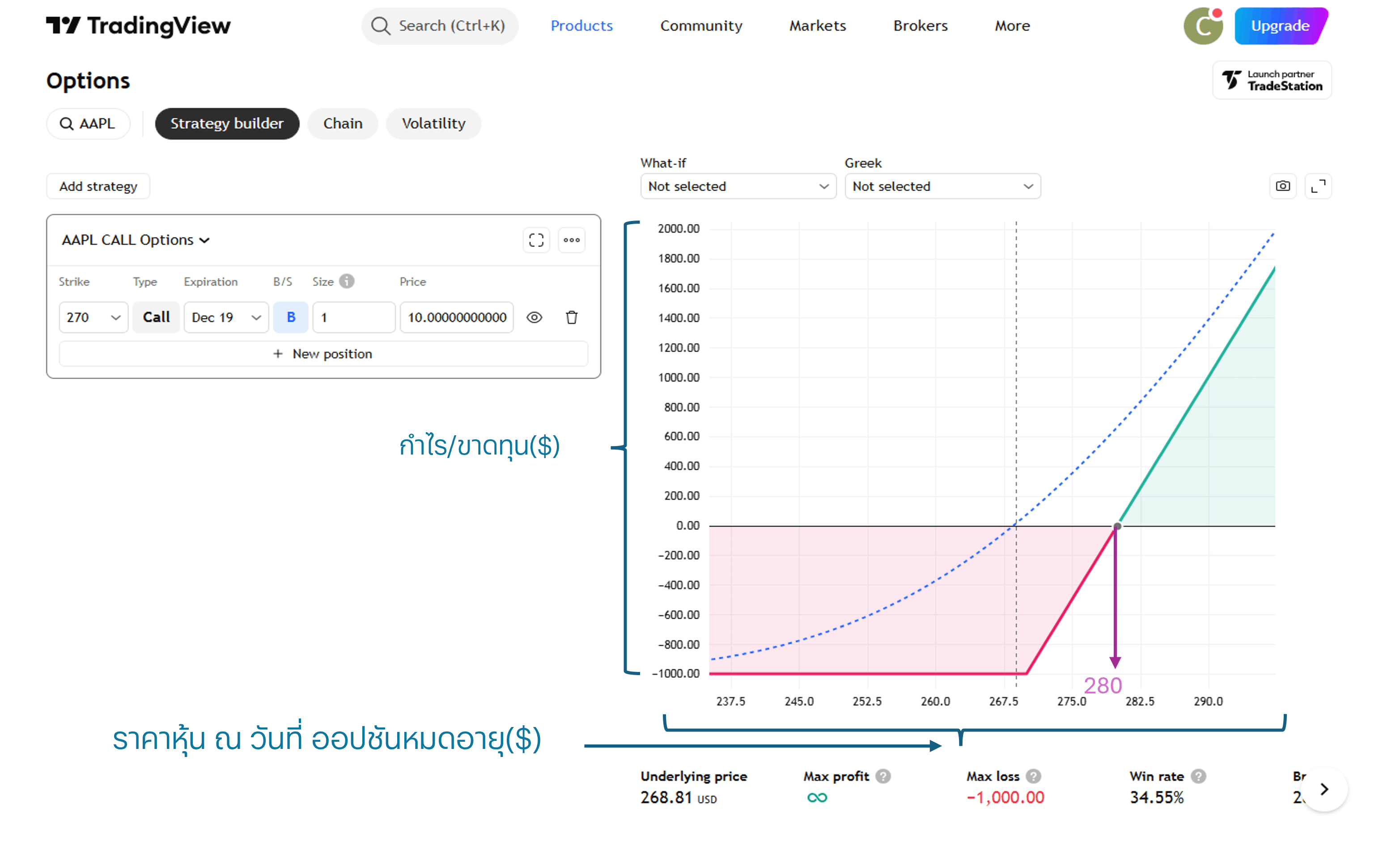Click the strategy focus frame icon
Image resolution: width=1400 pixels, height=846 pixels.
536,240
